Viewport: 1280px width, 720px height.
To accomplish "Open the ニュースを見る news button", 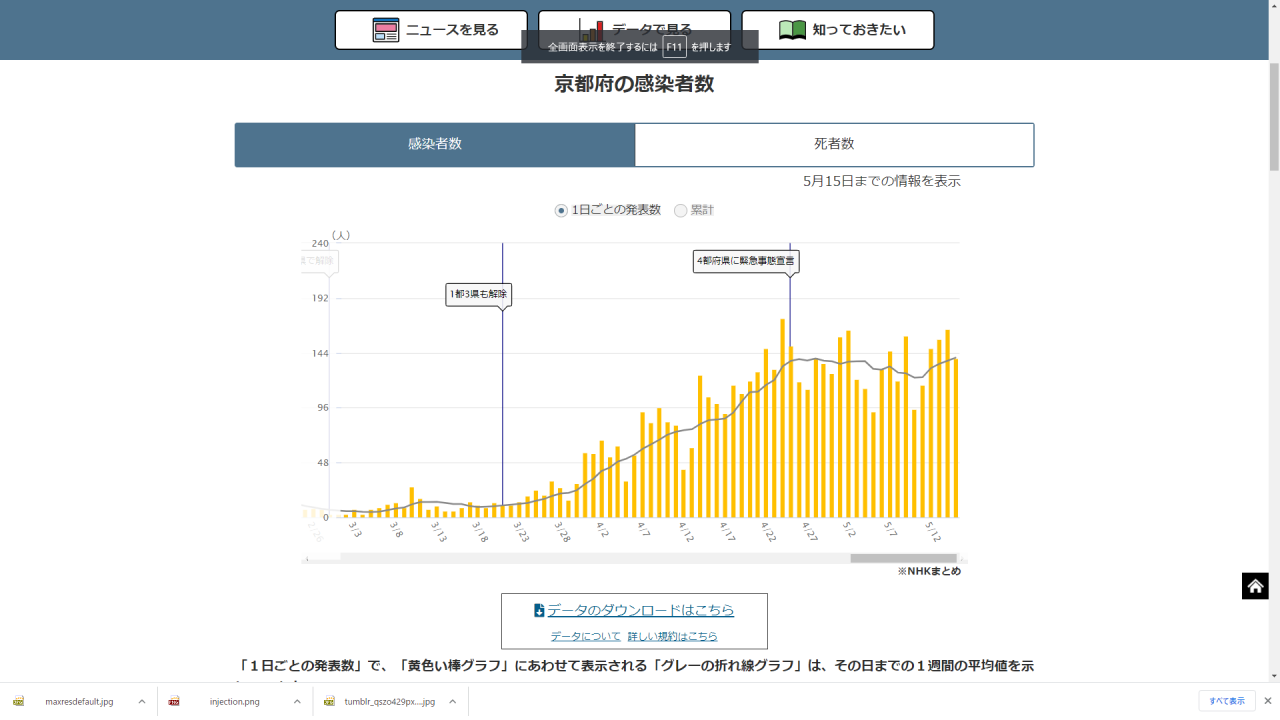I will coord(431,30).
